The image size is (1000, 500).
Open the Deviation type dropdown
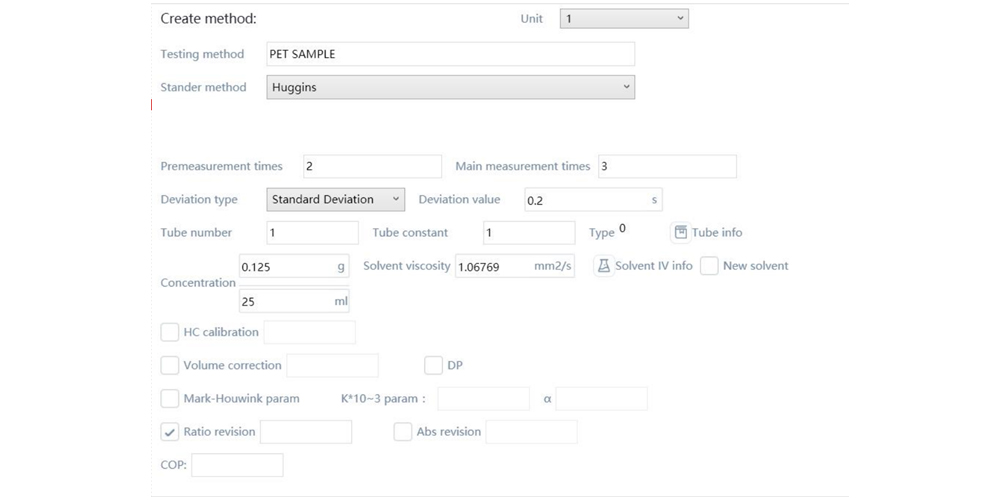coord(335,199)
